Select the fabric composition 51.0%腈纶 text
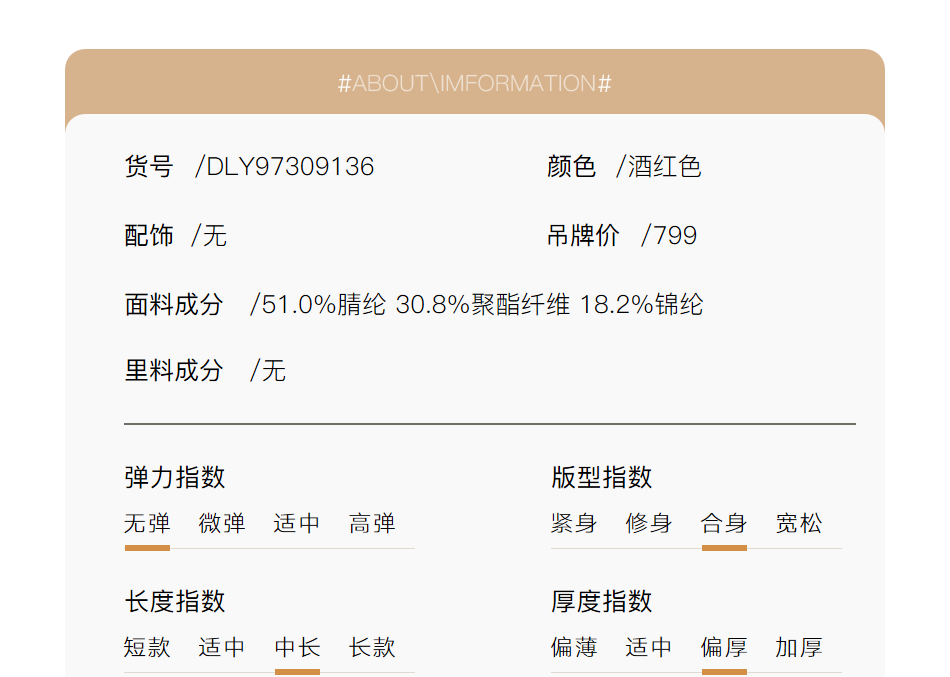The width and height of the screenshot is (950, 677). coord(324,304)
